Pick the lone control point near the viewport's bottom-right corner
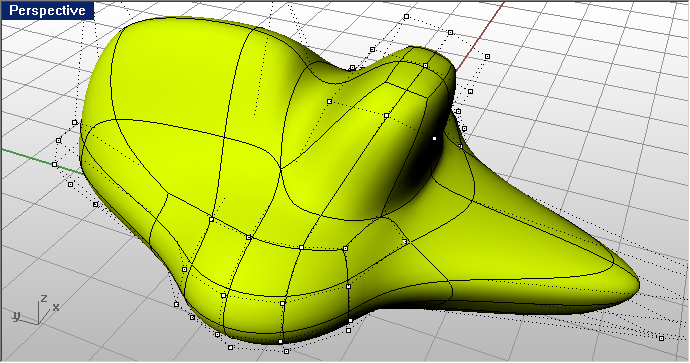 click(x=661, y=338)
